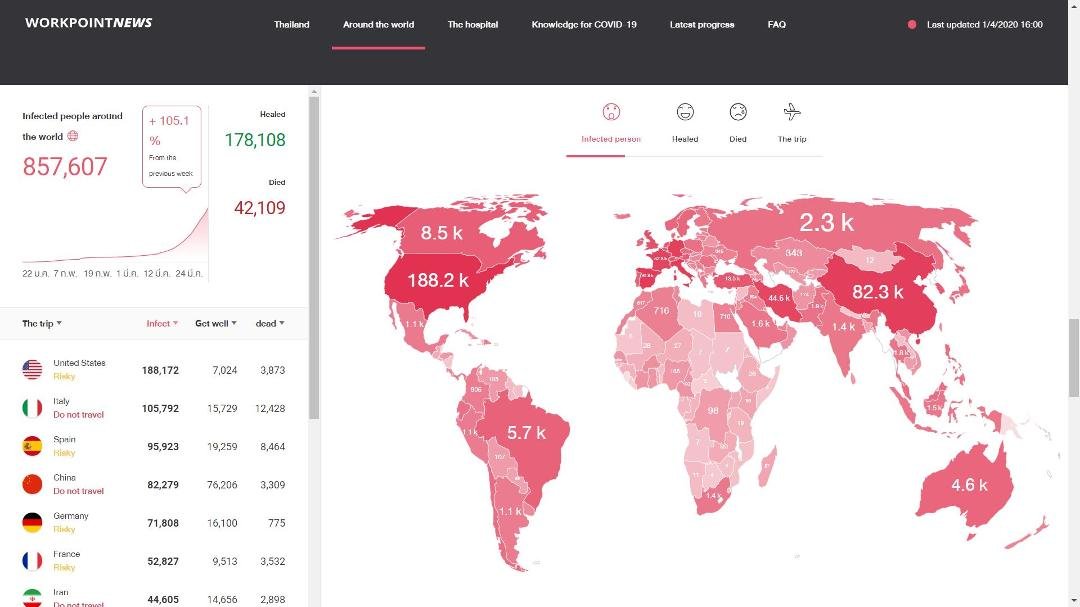Click 'Do not travel' under Italy

(x=79, y=415)
